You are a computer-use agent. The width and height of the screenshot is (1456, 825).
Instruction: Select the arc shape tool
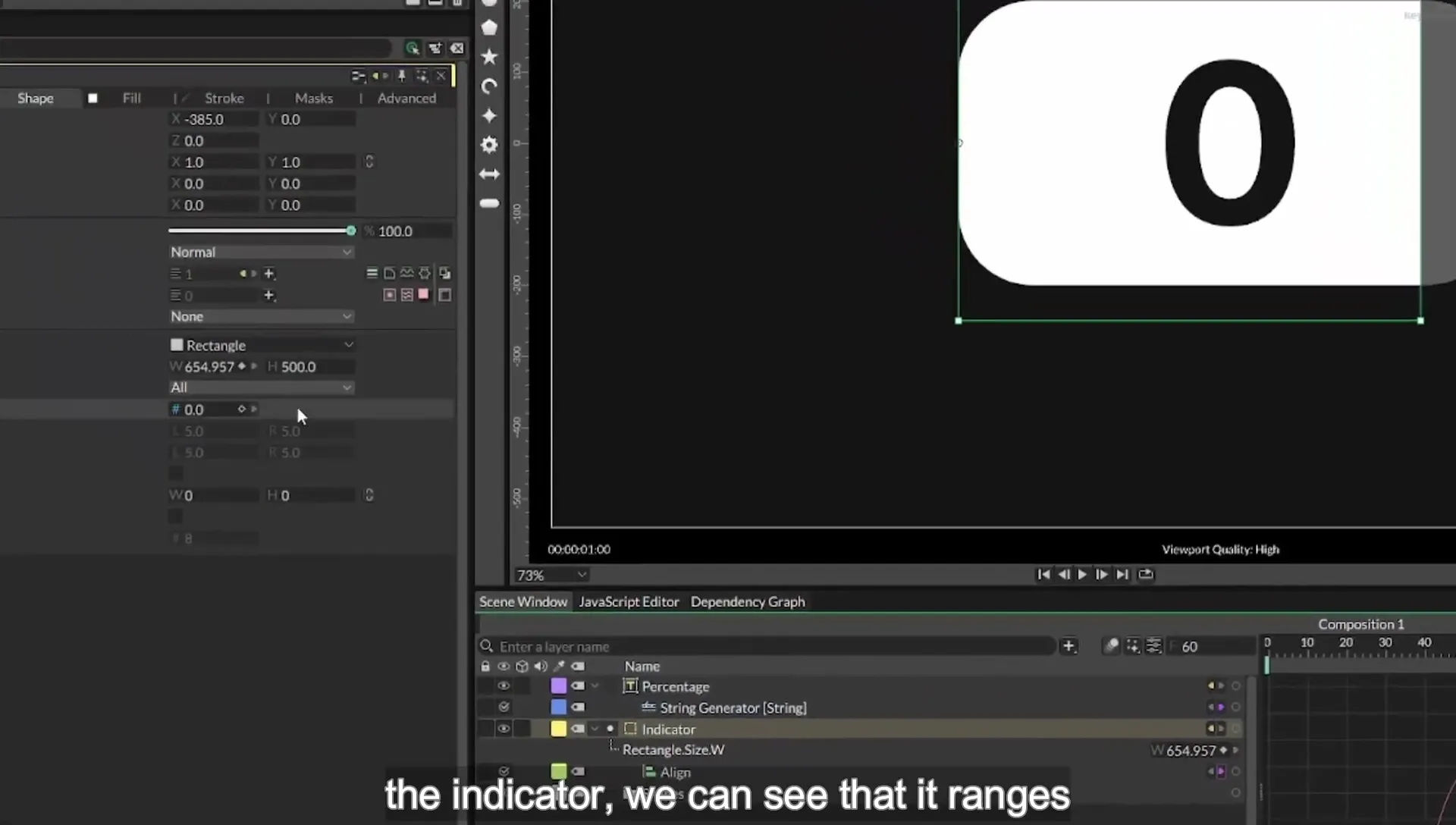[x=489, y=86]
